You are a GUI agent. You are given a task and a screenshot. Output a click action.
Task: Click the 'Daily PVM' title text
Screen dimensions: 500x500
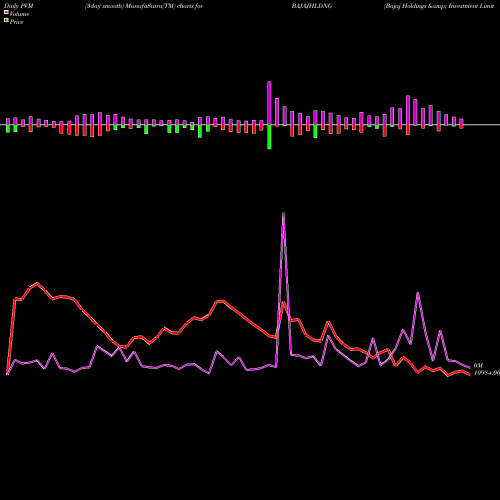click(x=19, y=6)
